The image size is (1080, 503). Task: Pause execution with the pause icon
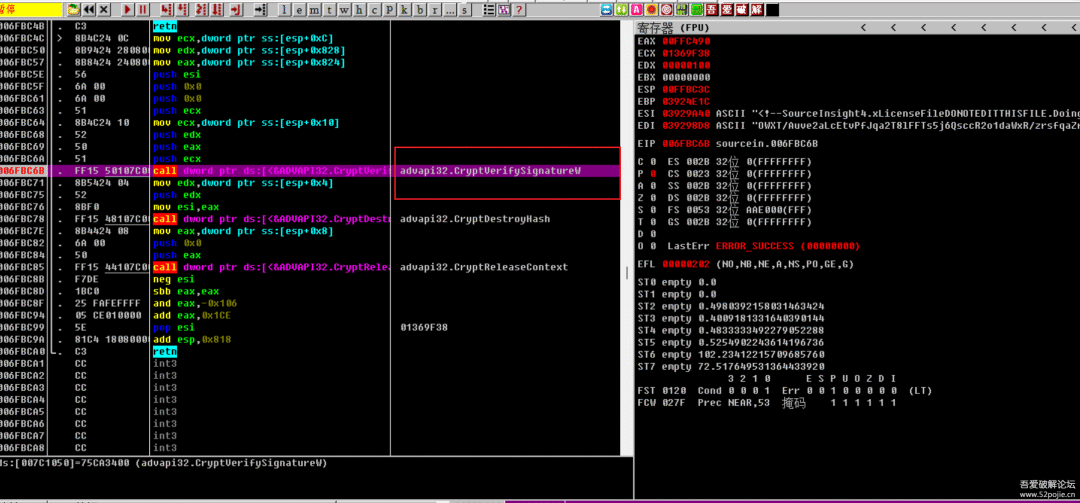143,9
